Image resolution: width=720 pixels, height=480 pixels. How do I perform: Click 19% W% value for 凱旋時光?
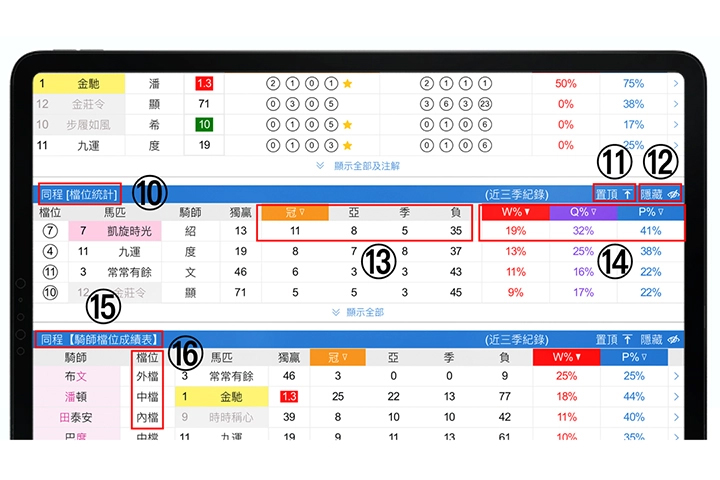pos(515,231)
